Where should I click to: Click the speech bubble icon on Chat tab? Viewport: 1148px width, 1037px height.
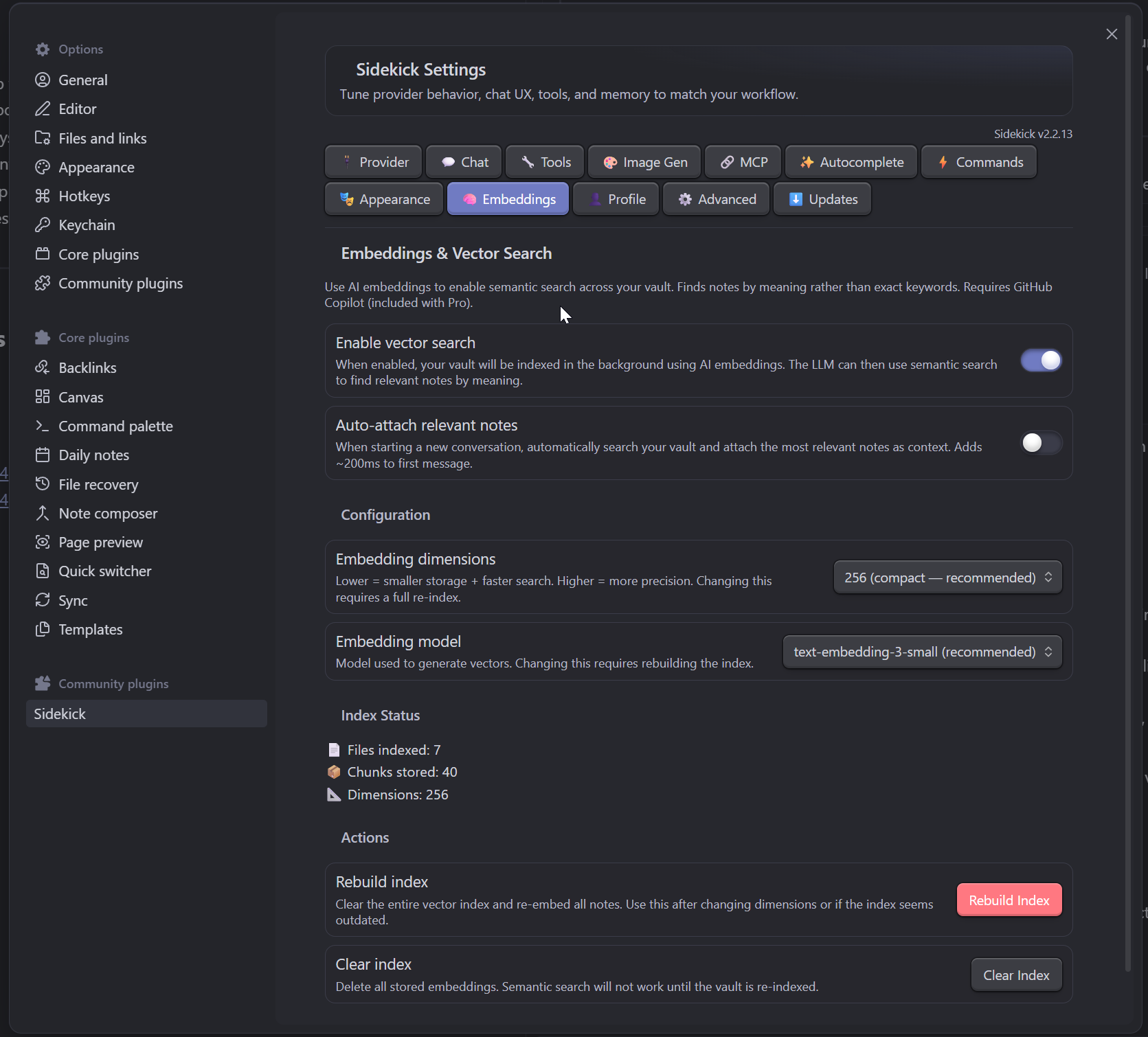[449, 162]
